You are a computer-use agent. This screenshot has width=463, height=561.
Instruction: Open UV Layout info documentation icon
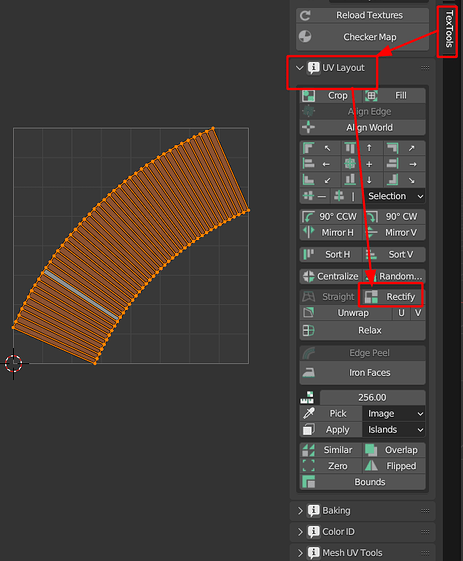pyautogui.click(x=314, y=68)
